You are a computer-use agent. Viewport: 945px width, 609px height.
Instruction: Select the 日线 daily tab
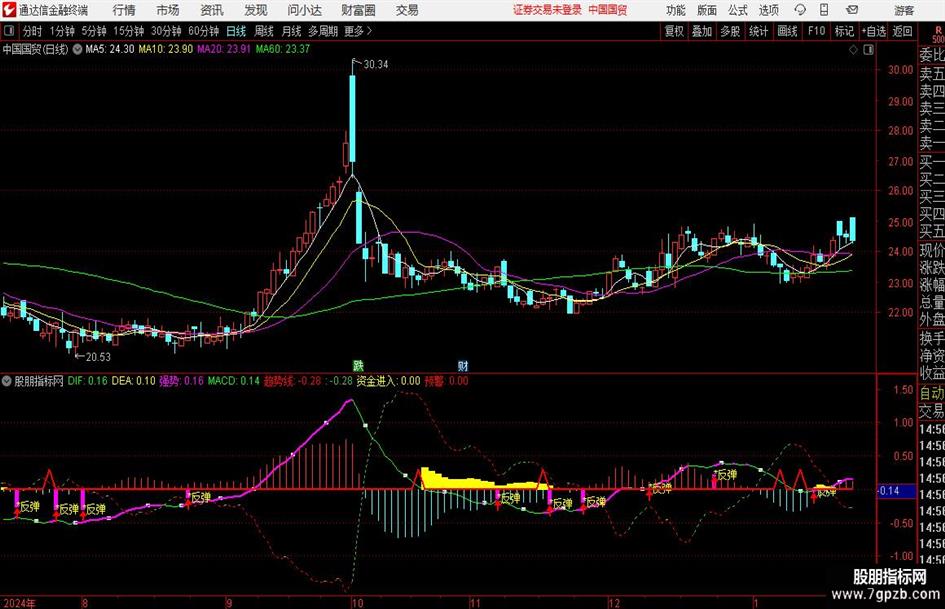(x=236, y=31)
